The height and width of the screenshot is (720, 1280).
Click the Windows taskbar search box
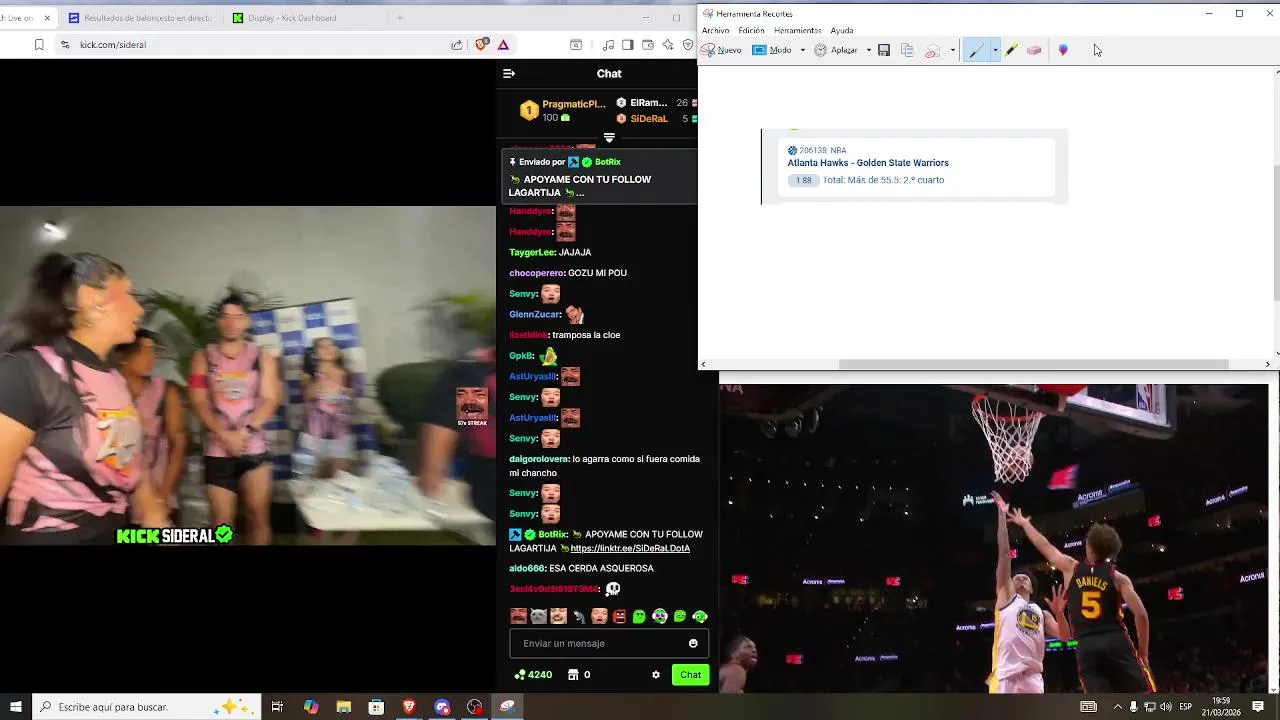point(147,707)
